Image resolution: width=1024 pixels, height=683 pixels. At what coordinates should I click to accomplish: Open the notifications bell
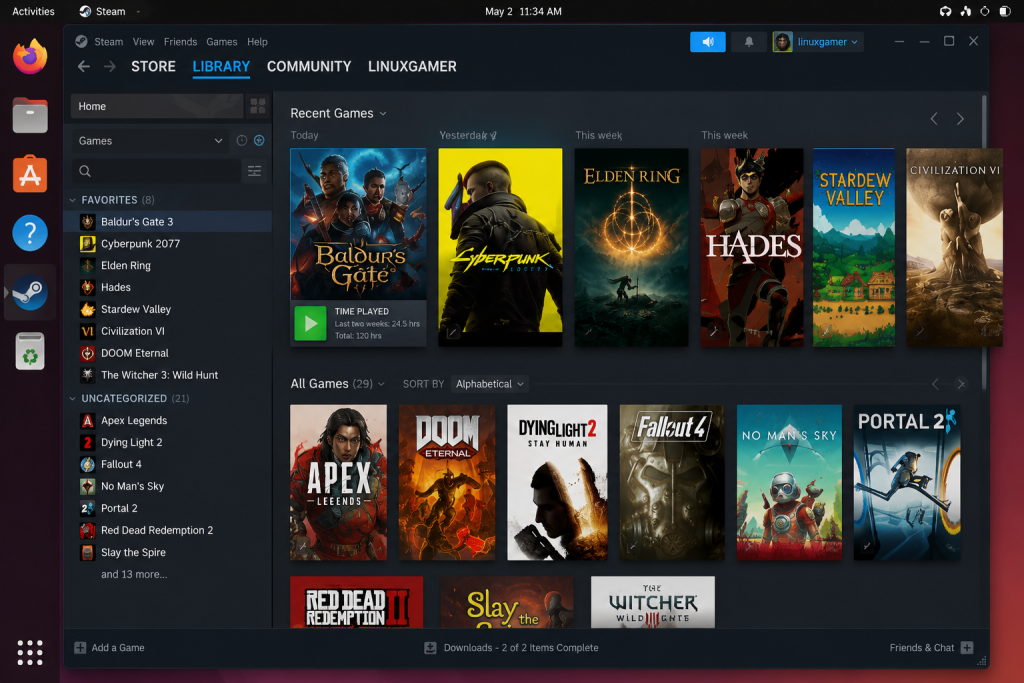click(x=748, y=42)
